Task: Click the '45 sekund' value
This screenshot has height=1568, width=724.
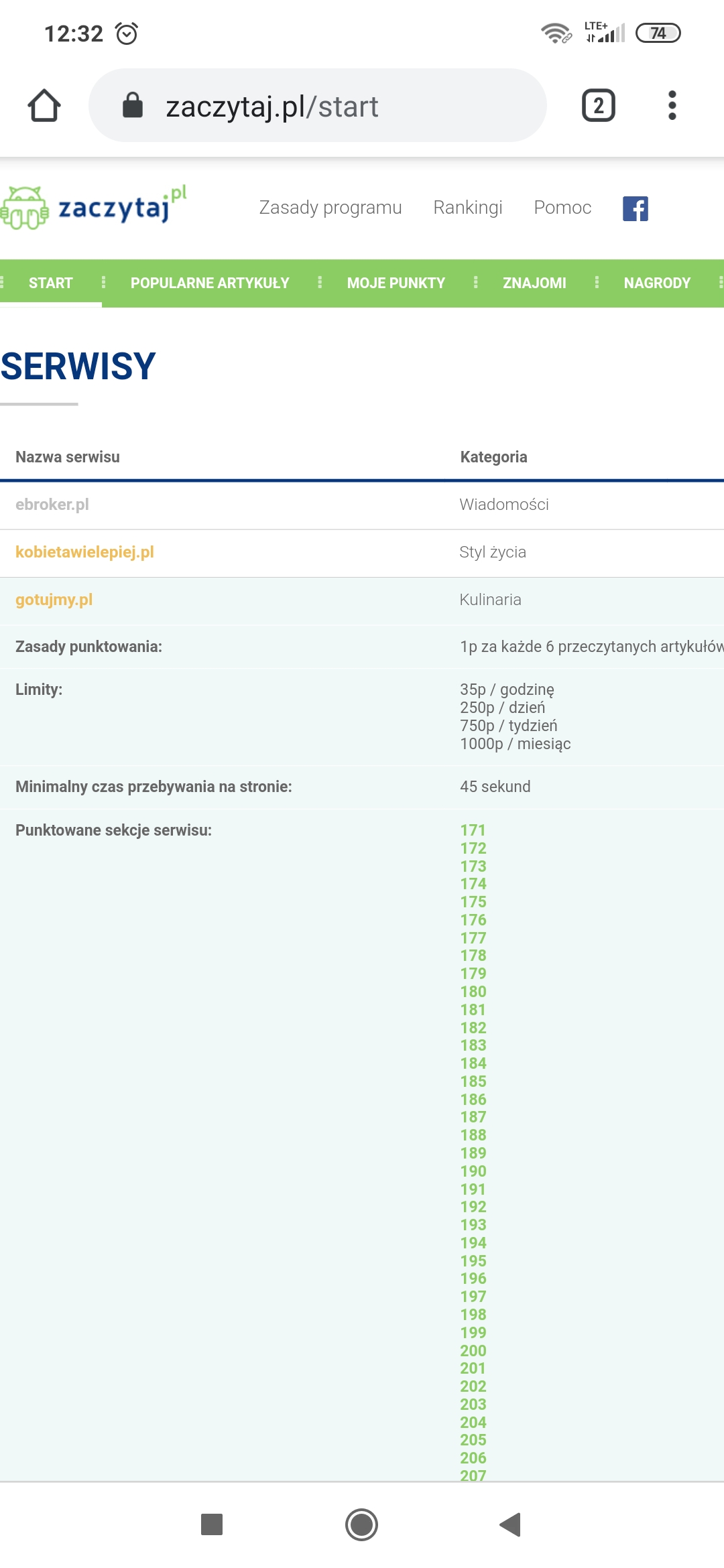Action: tap(495, 787)
